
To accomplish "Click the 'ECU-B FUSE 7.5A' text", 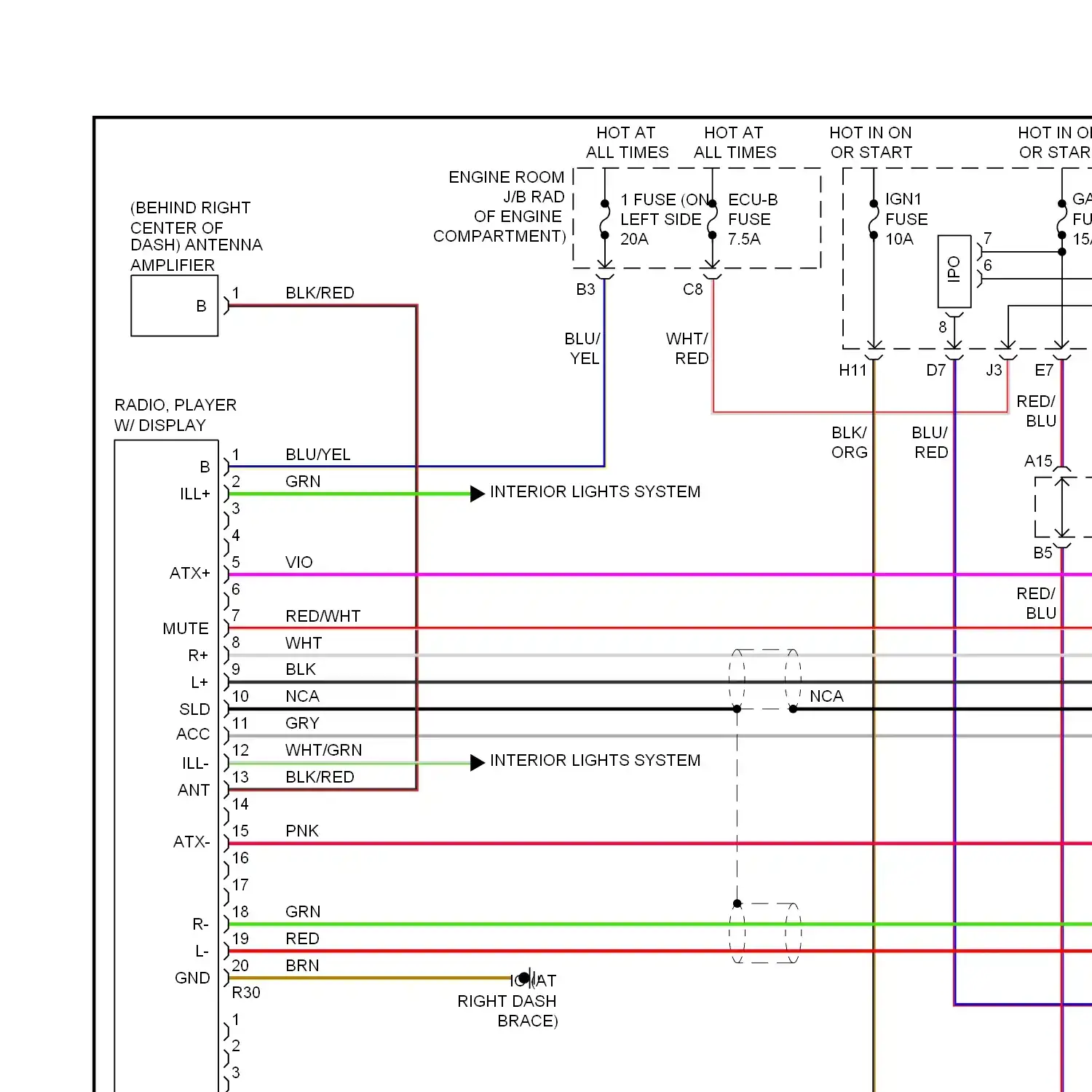I will (753, 219).
